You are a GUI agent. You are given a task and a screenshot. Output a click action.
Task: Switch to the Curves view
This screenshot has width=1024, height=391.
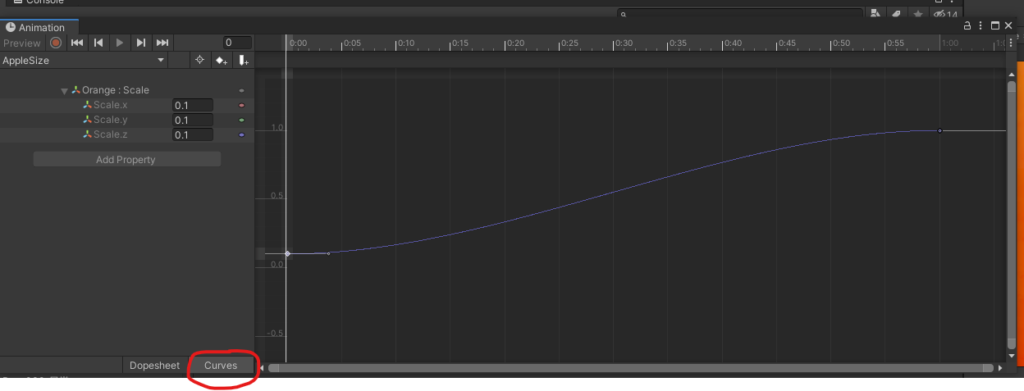[x=221, y=366]
